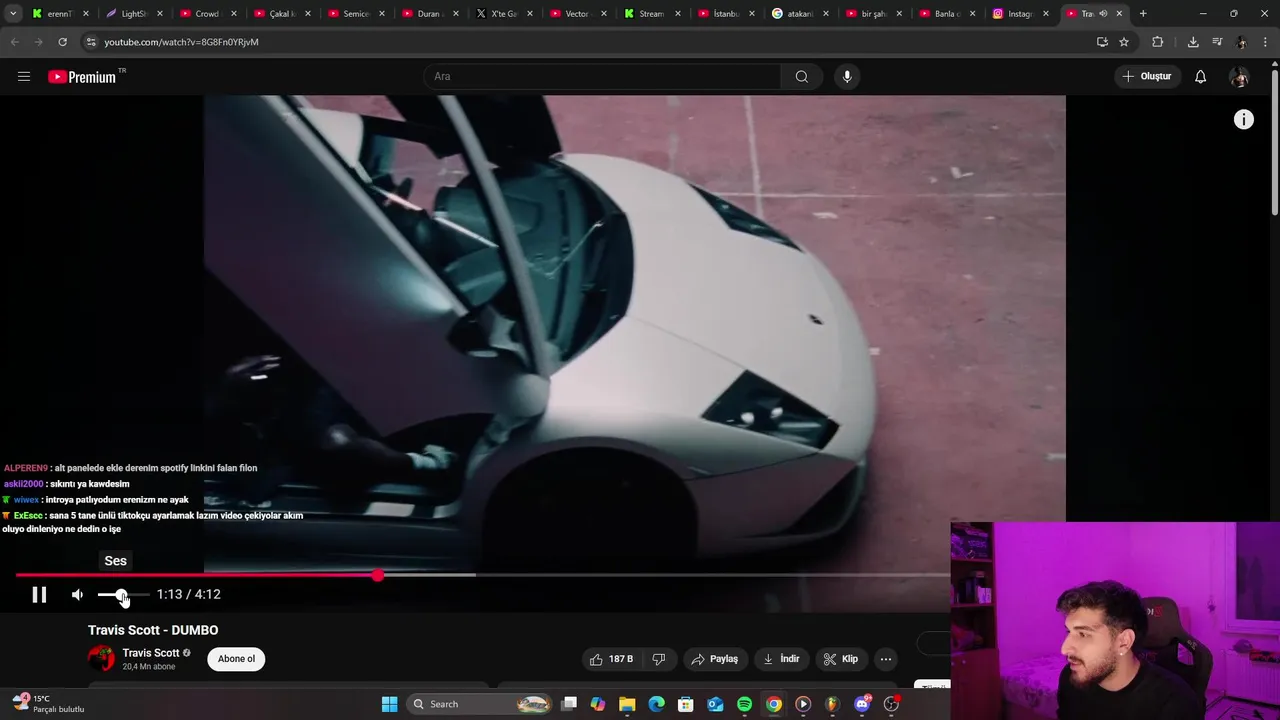Click the video title 'Travis Scott - DUMBO'
1280x720 pixels.
pyautogui.click(x=153, y=630)
